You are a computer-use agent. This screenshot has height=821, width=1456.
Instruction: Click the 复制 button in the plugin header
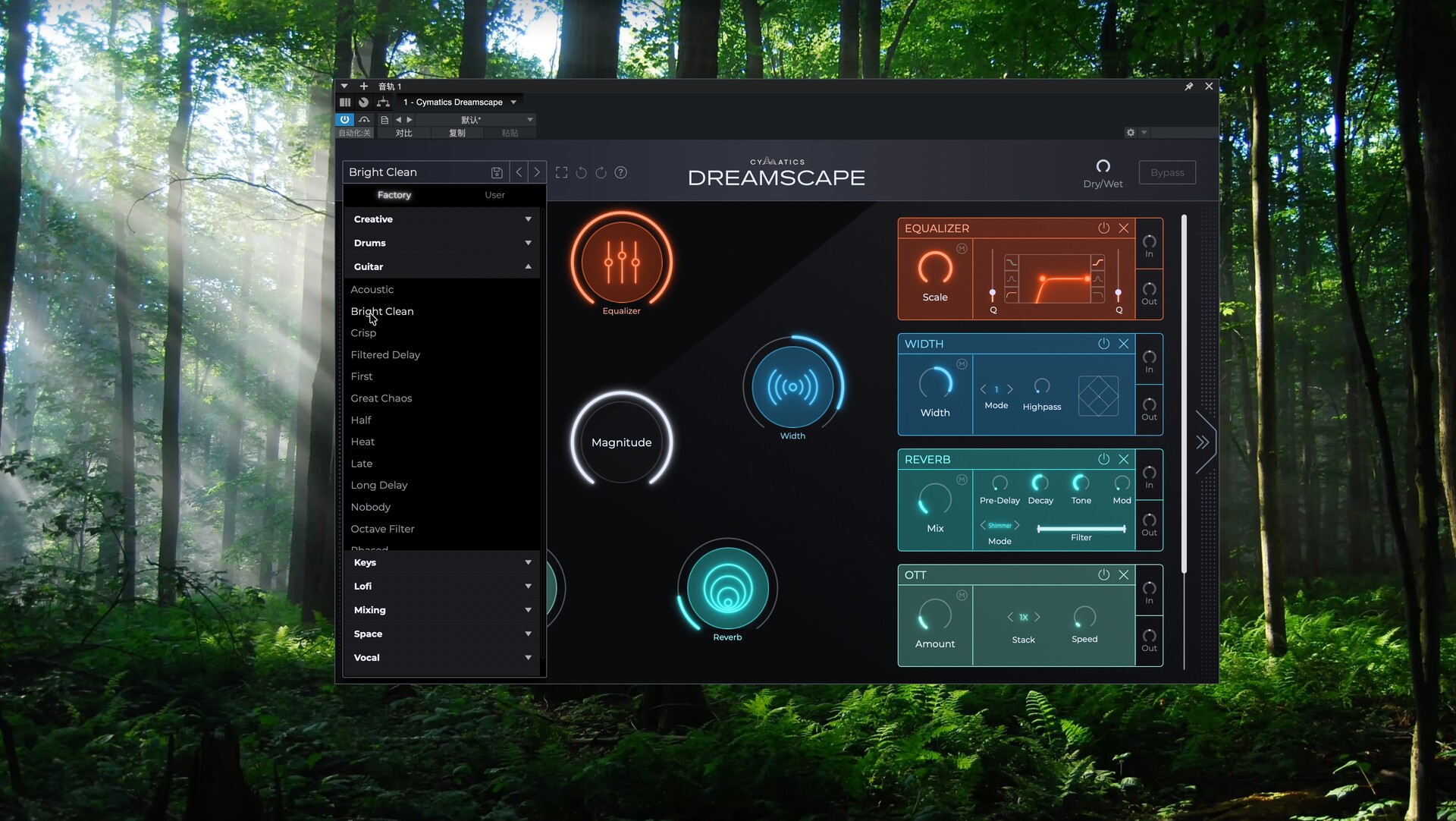tap(457, 133)
